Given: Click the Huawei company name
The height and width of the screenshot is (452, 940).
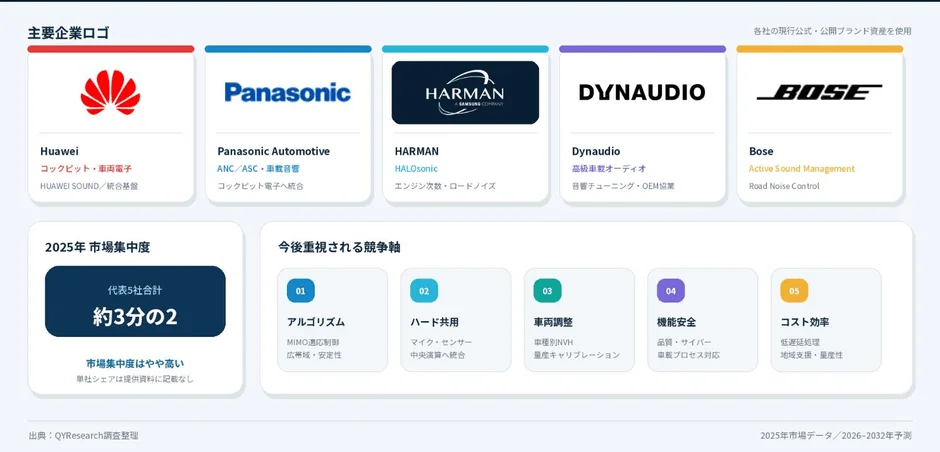Looking at the screenshot, I should click(59, 151).
